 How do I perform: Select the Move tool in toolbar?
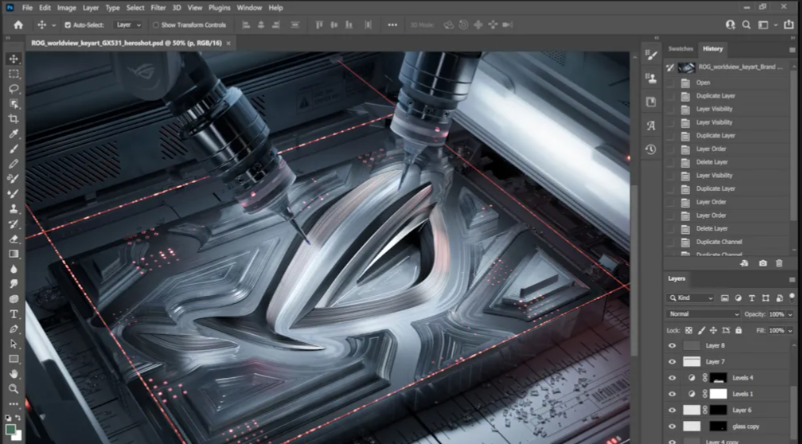pyautogui.click(x=13, y=59)
